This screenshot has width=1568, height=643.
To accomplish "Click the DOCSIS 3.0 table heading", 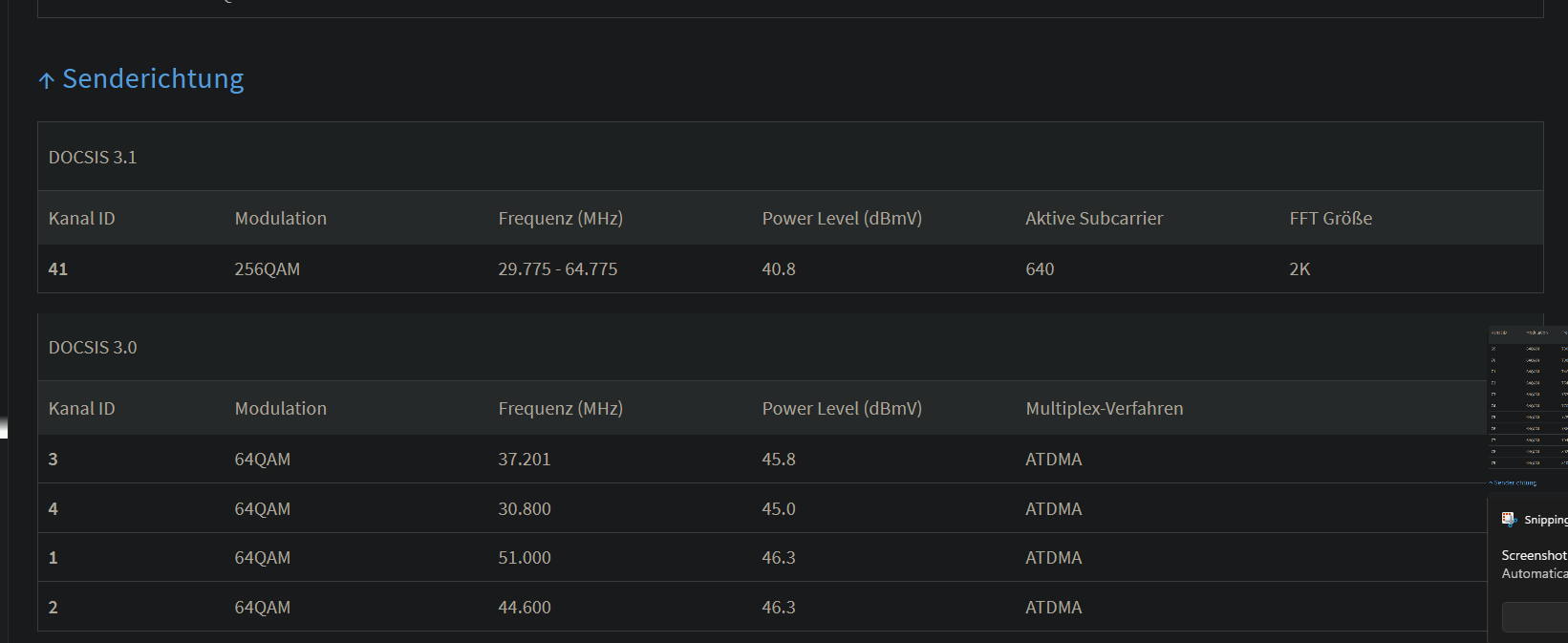I will click(93, 348).
